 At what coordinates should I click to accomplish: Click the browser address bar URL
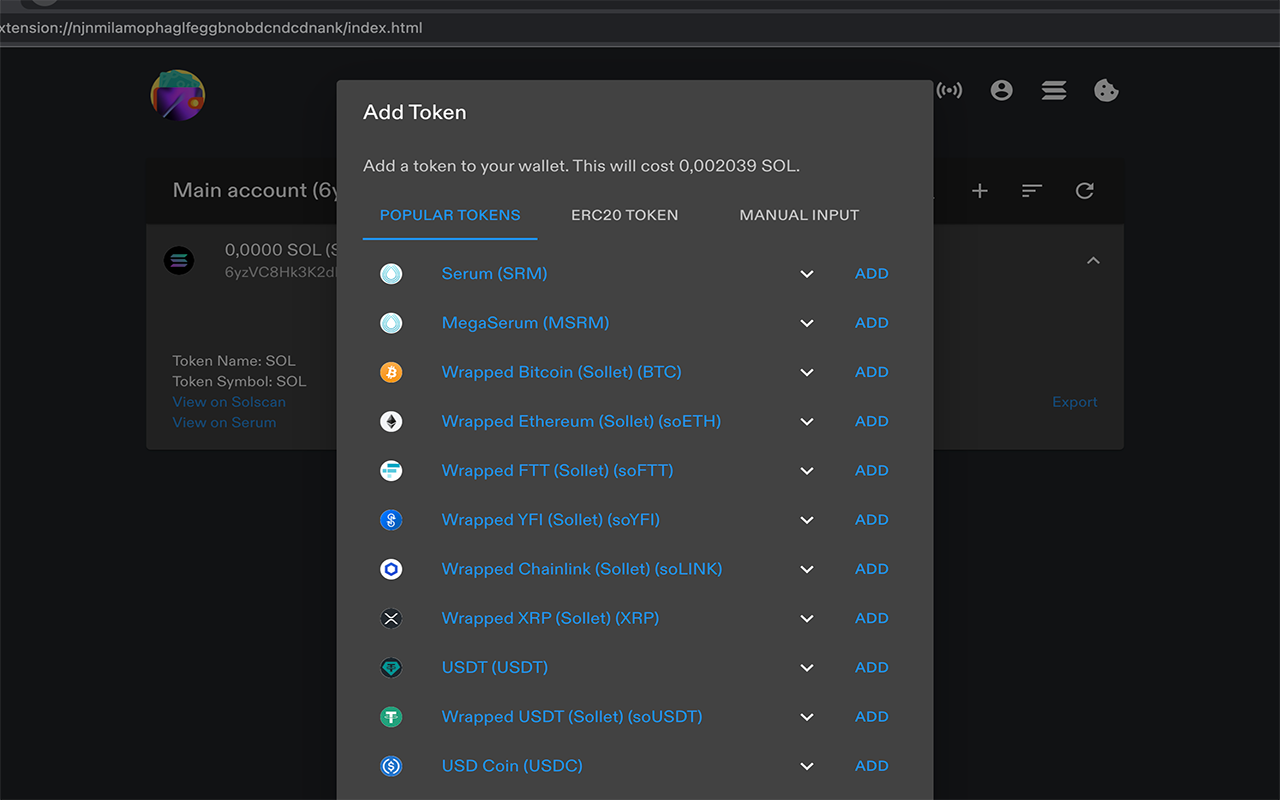(x=211, y=28)
